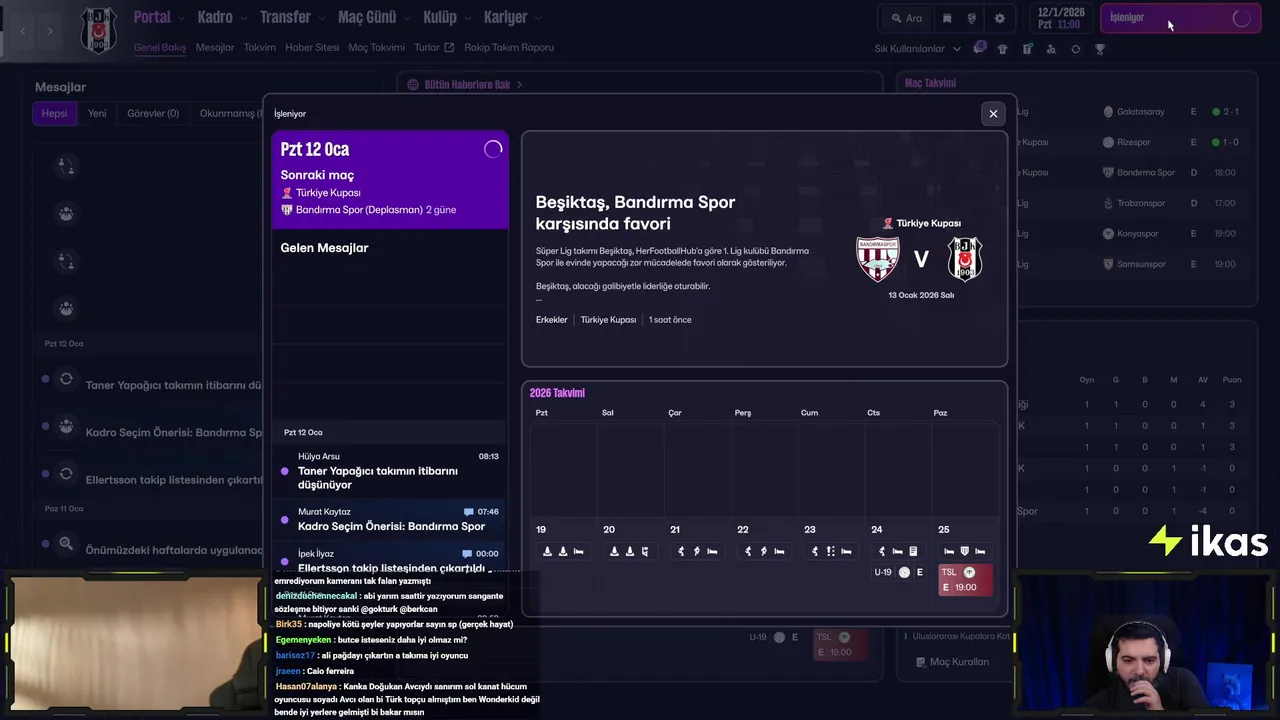
Task: Open training icons for day 20
Action: point(630,551)
